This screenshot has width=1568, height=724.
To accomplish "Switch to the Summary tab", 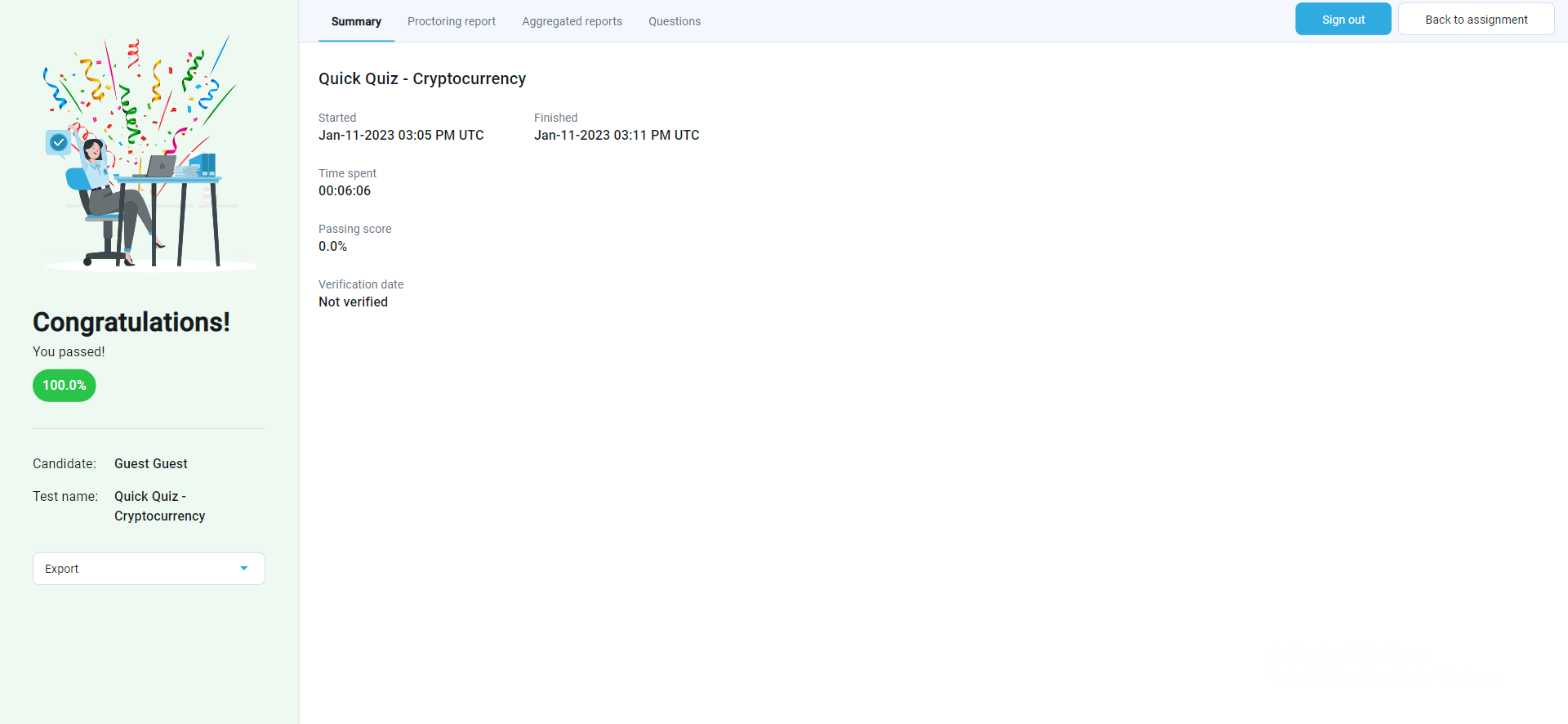I will (x=356, y=21).
